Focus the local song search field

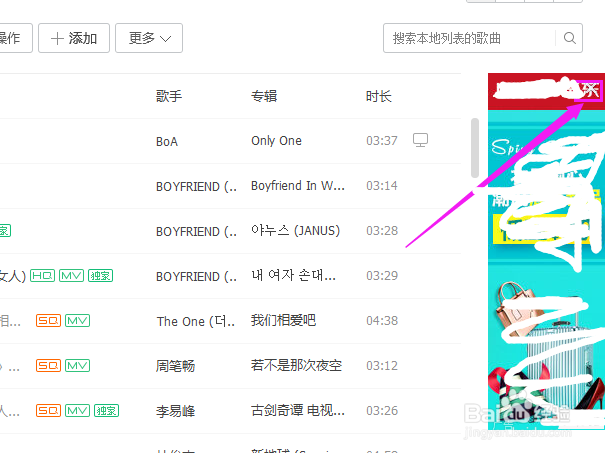coord(469,38)
